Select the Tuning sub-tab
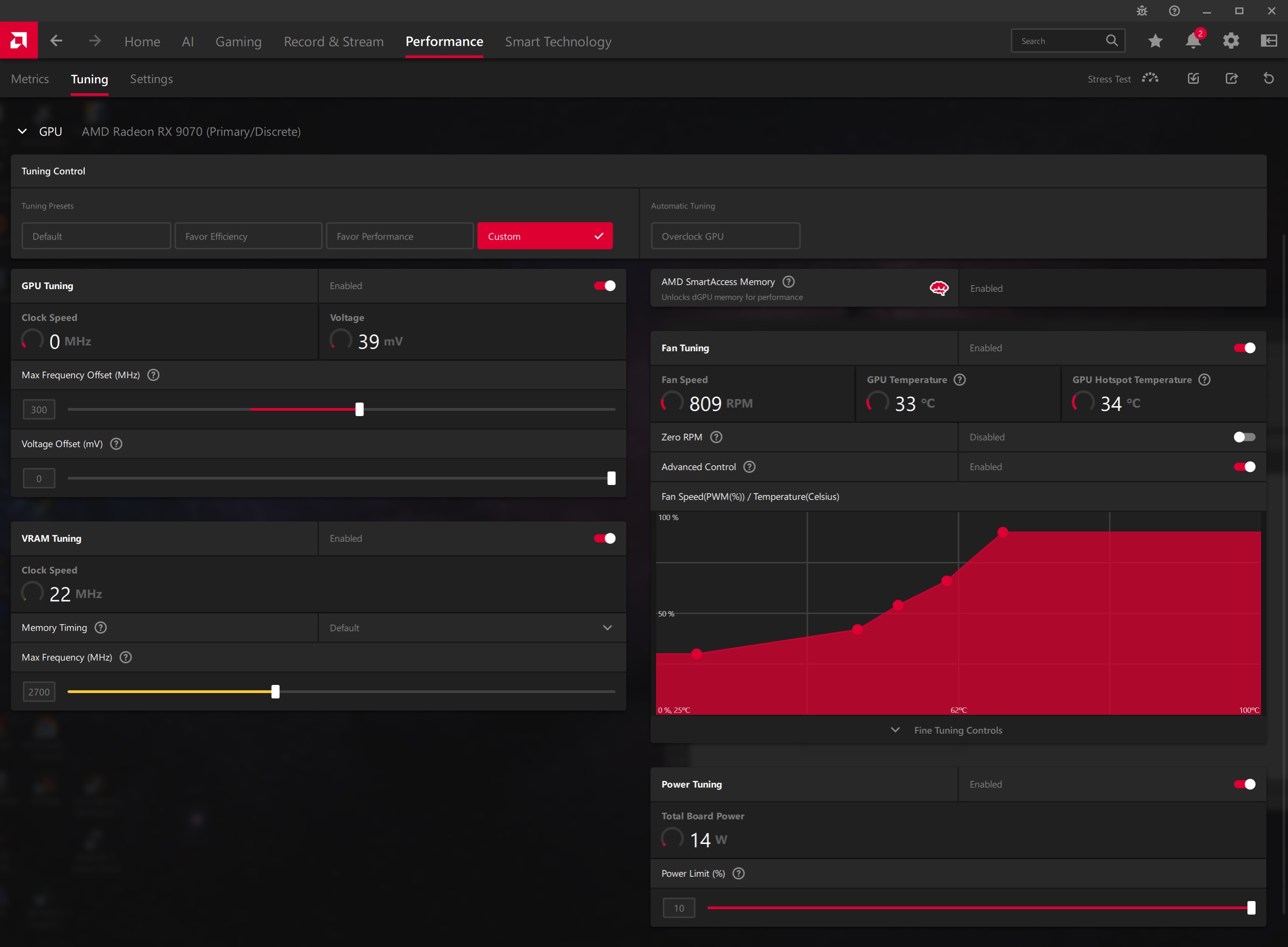1288x947 pixels. click(x=90, y=79)
